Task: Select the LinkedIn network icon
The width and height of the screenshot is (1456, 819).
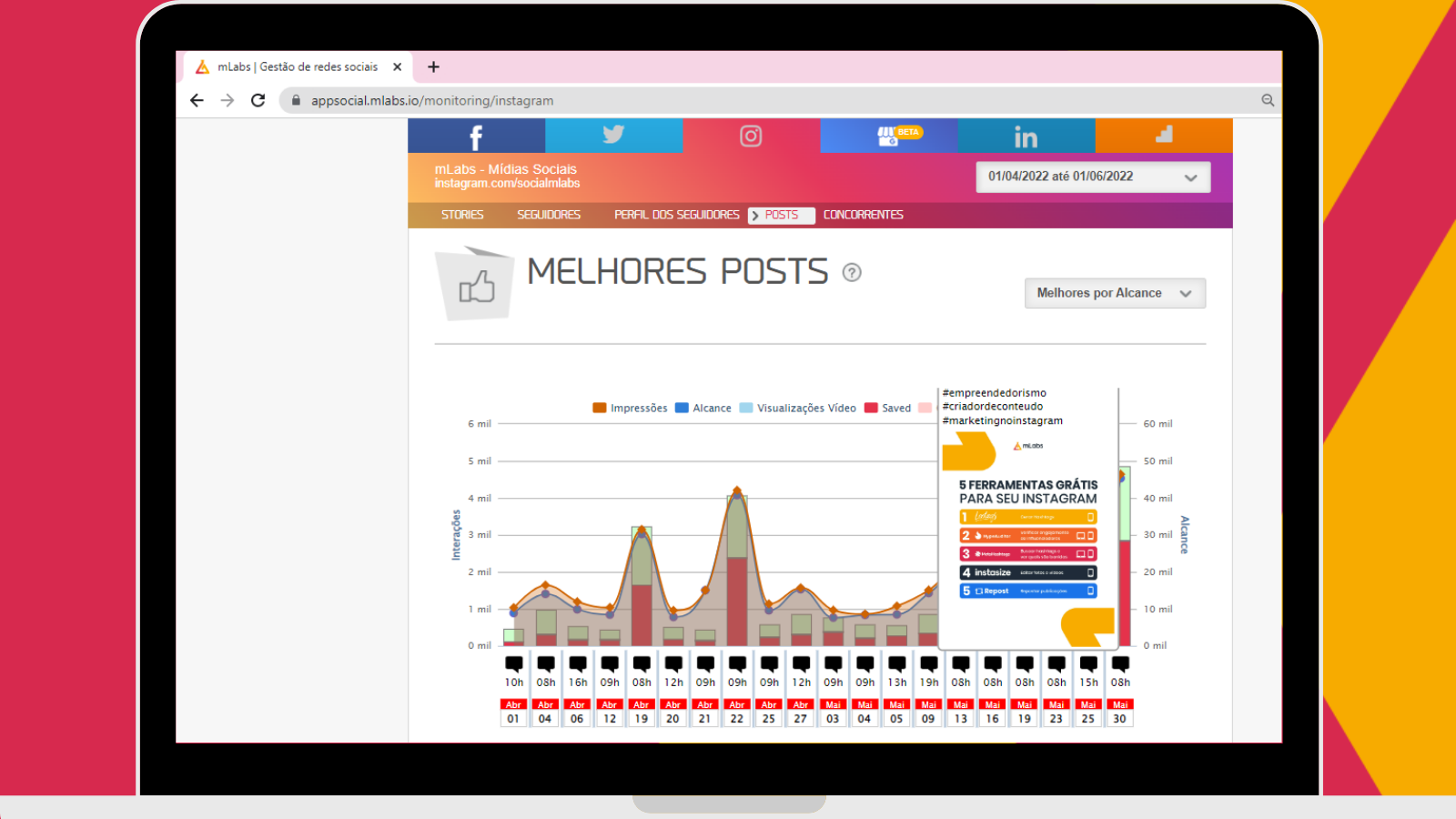Action: pos(1026,136)
